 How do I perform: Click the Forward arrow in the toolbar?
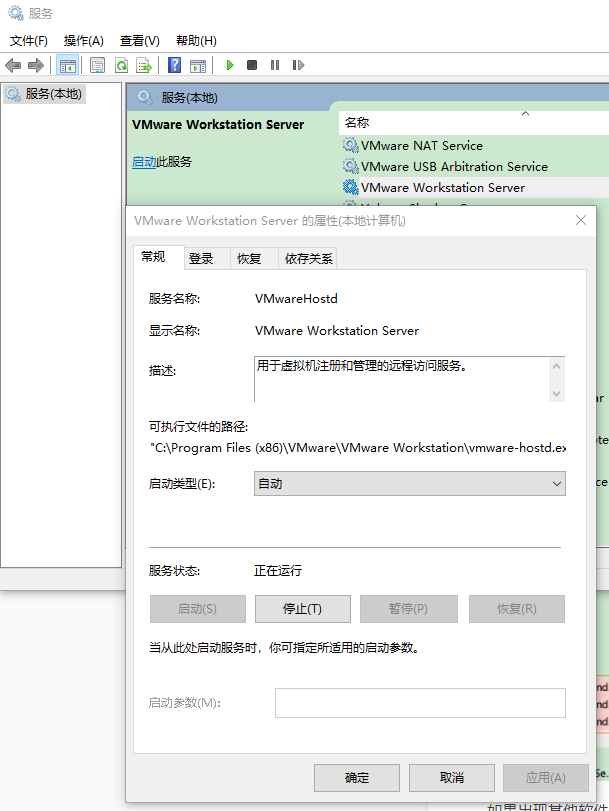pos(36,65)
